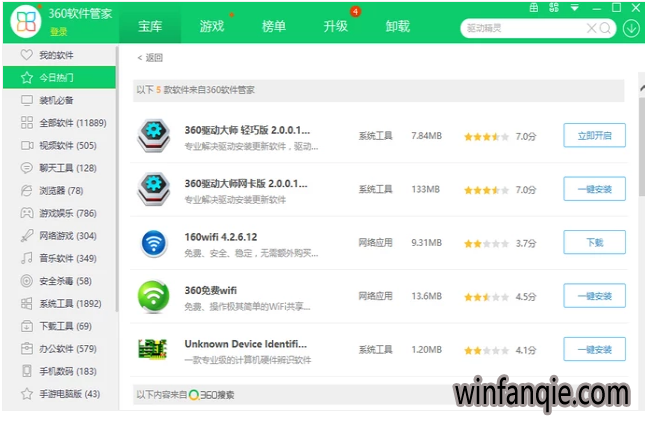This screenshot has height=424, width=645.
Task: Click the blue 160wifi app icon
Action: [x=153, y=243]
